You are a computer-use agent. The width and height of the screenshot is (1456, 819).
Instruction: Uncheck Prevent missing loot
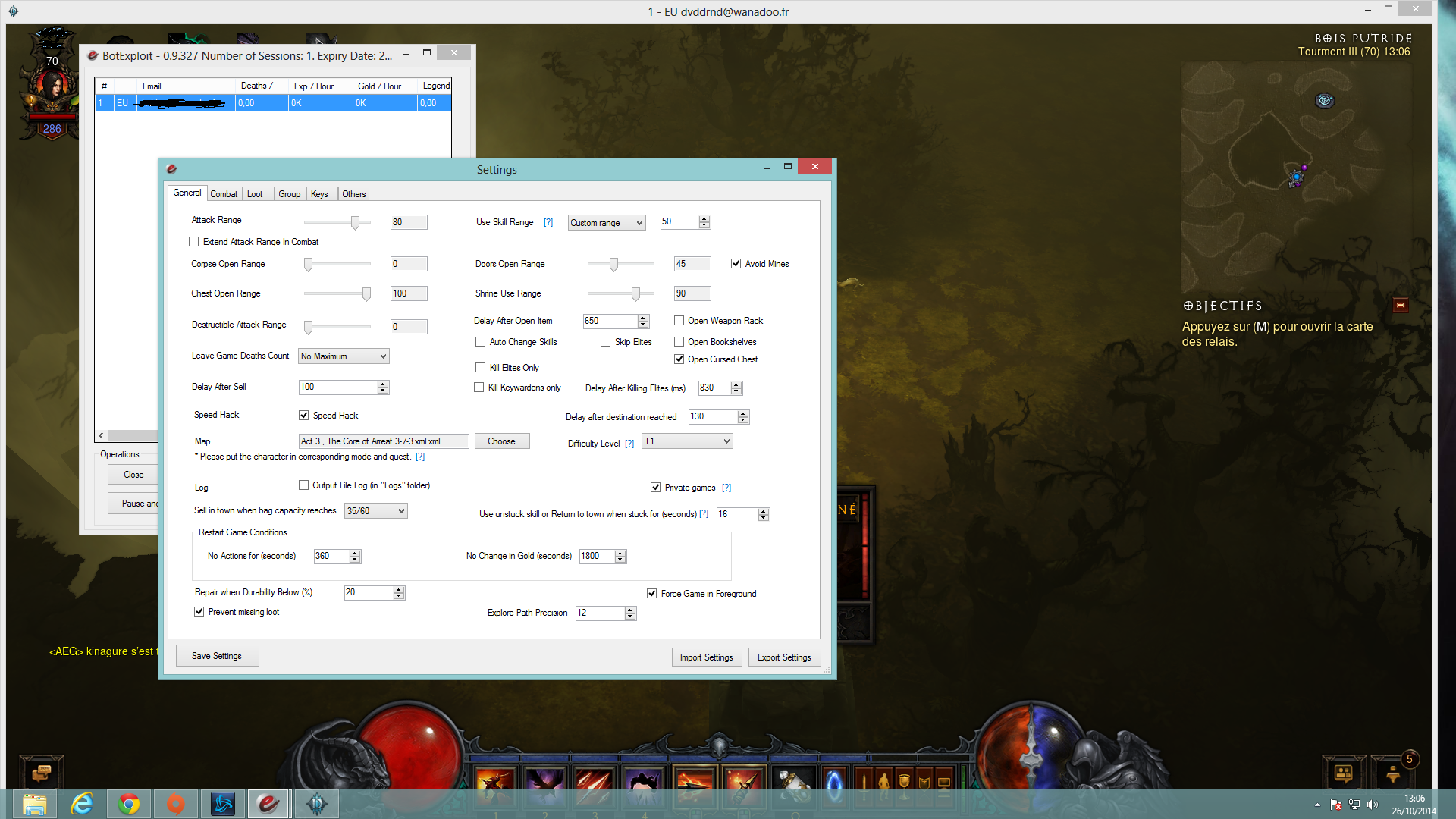(x=199, y=612)
